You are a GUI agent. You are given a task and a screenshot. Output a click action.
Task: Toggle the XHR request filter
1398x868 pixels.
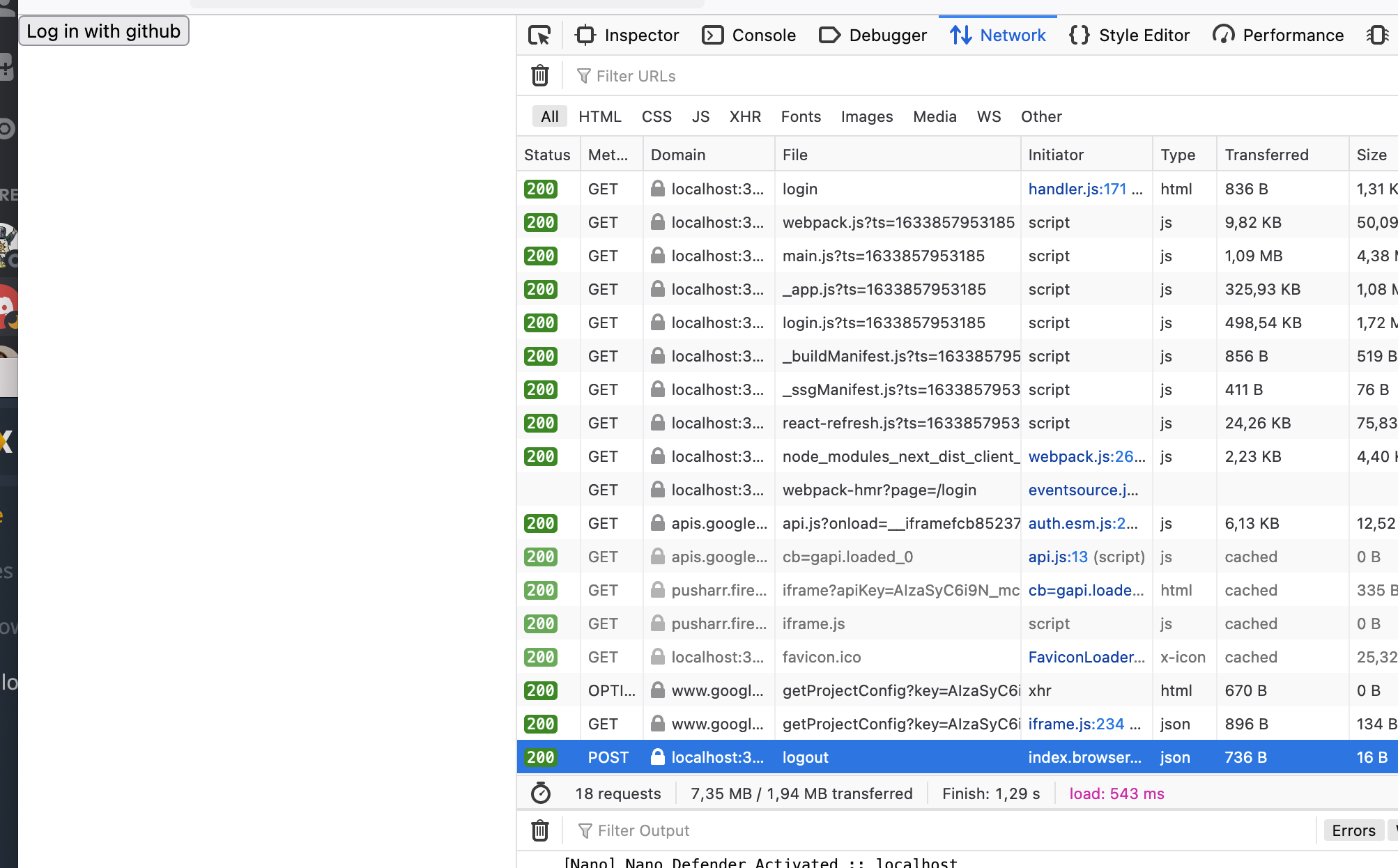coord(745,116)
